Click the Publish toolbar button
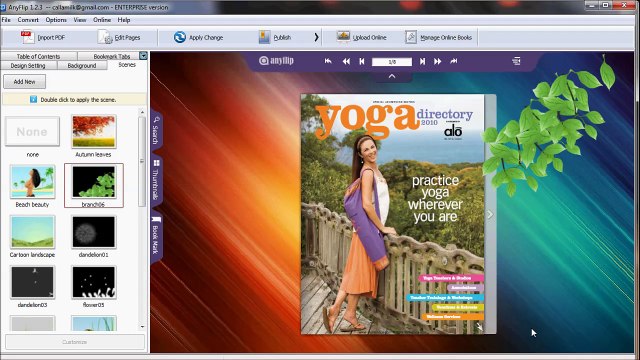 [275, 38]
